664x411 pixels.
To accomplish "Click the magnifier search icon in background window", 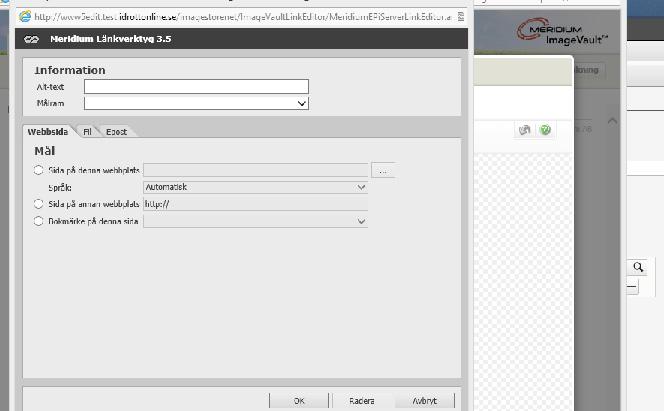I will (638, 267).
